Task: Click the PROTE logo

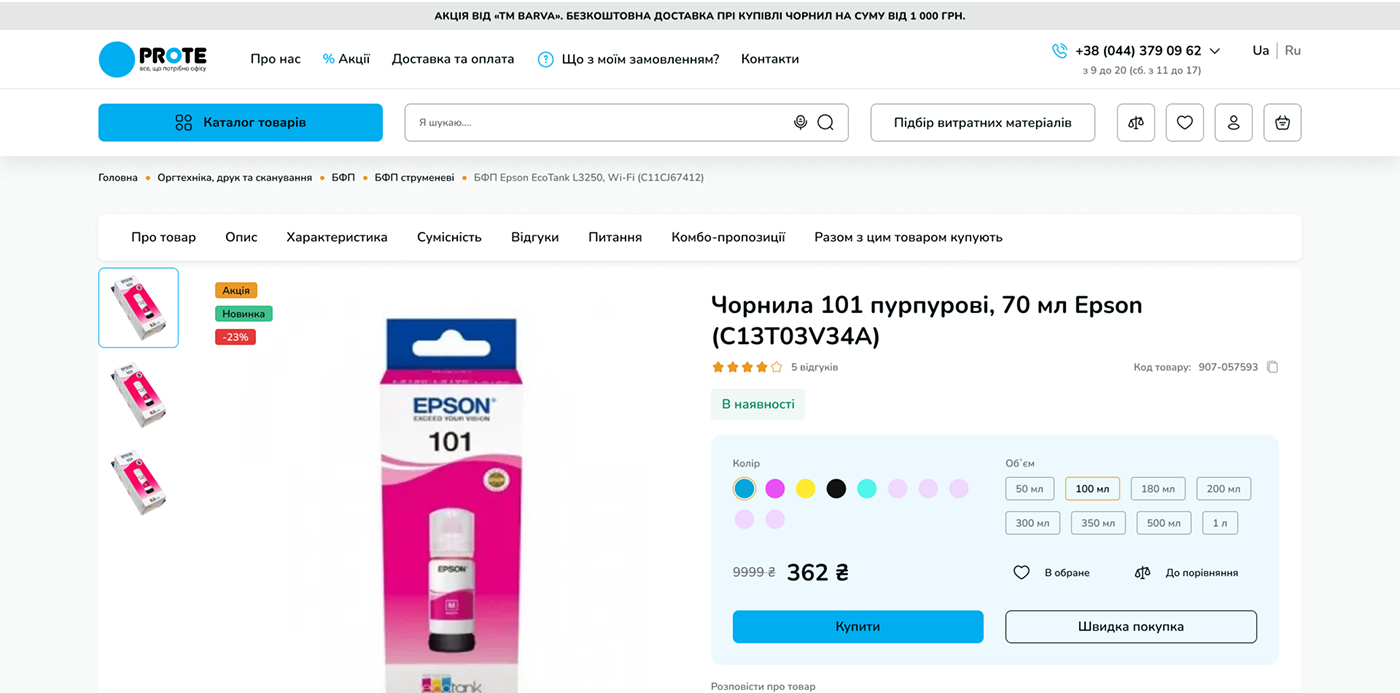Action: pyautogui.click(x=153, y=59)
